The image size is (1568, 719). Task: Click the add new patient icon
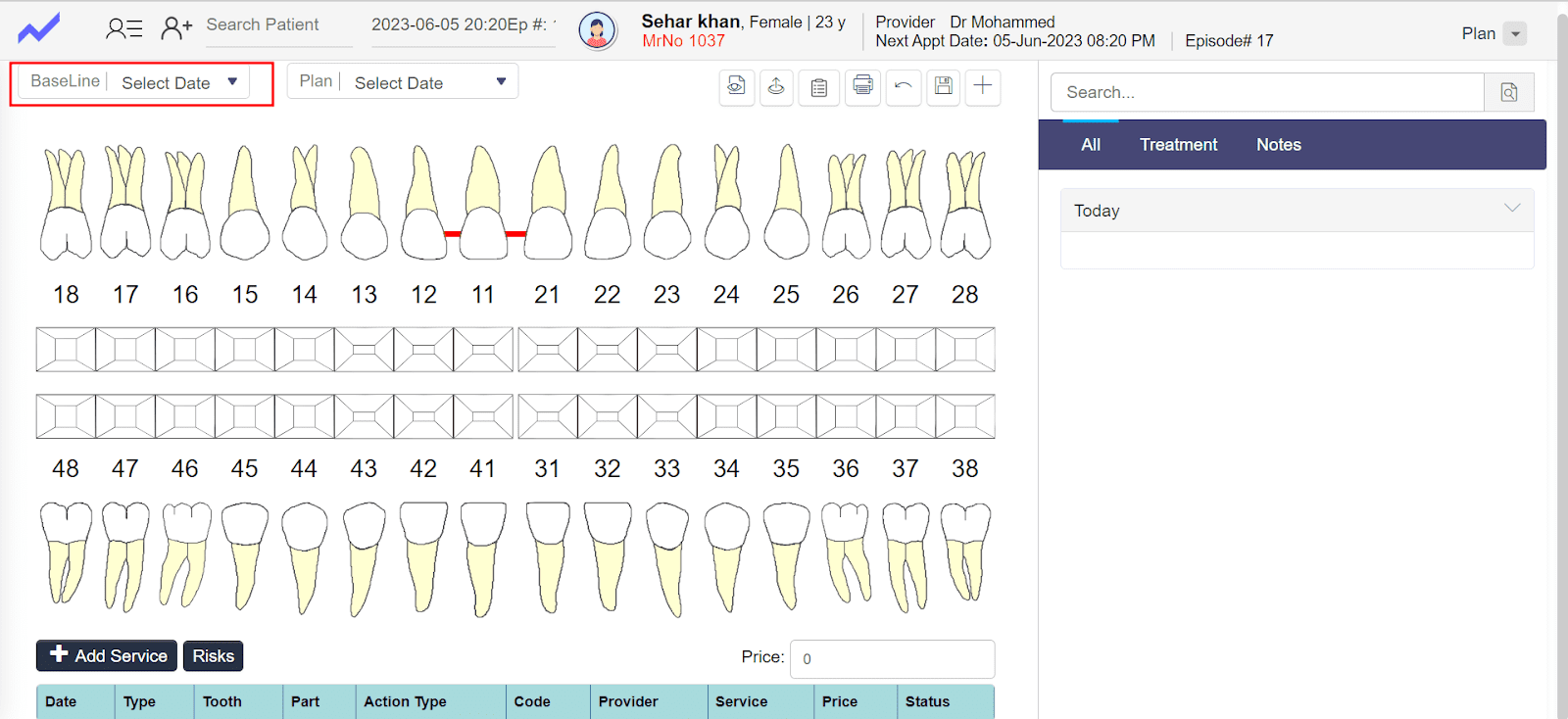point(176,28)
